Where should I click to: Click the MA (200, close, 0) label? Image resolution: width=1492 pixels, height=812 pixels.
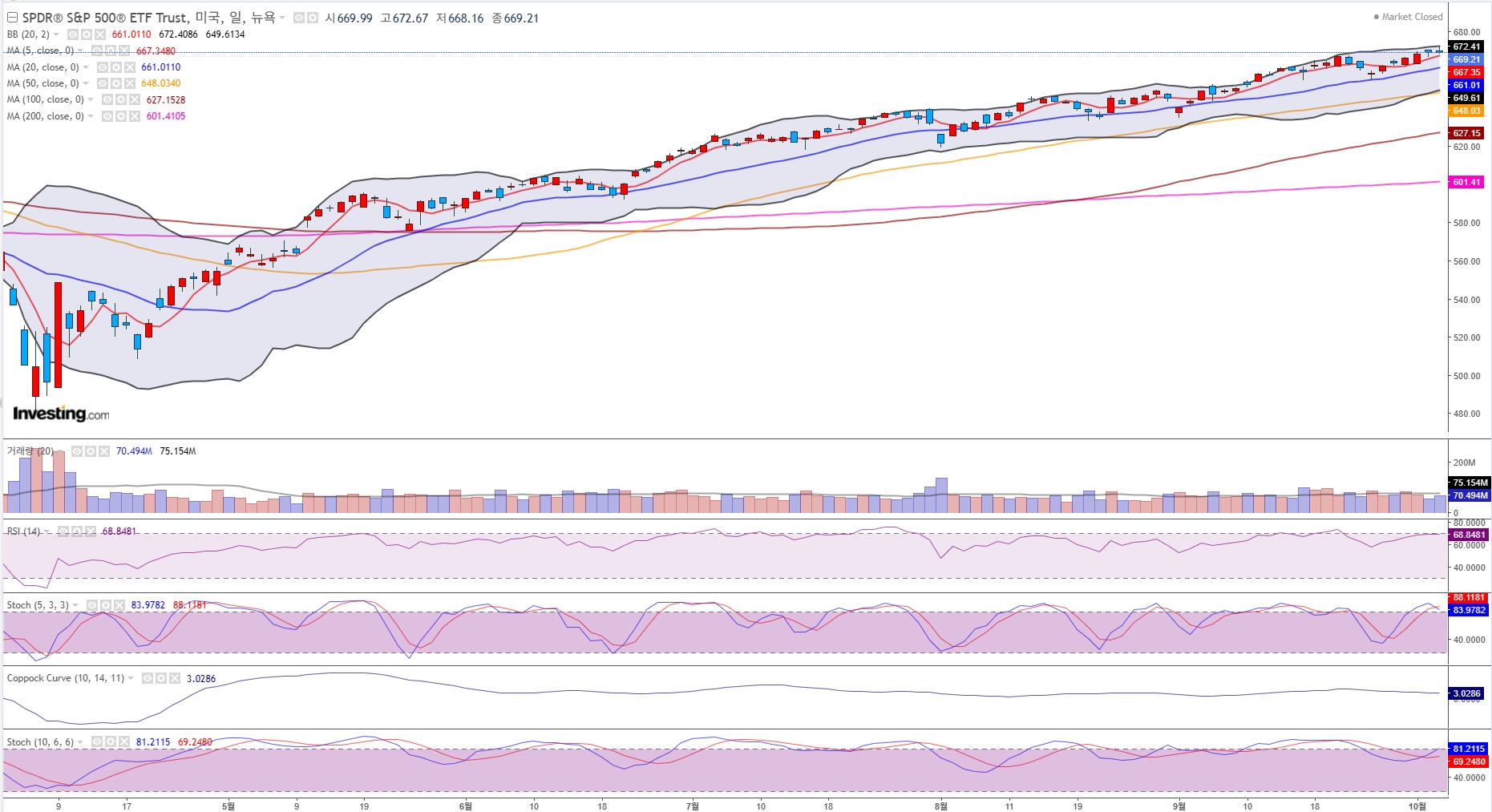pyautogui.click(x=46, y=116)
